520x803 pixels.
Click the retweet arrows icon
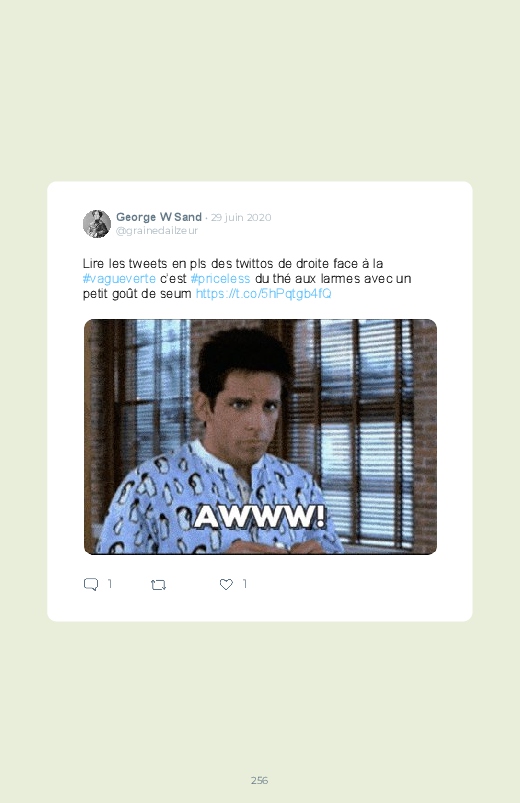pos(158,584)
